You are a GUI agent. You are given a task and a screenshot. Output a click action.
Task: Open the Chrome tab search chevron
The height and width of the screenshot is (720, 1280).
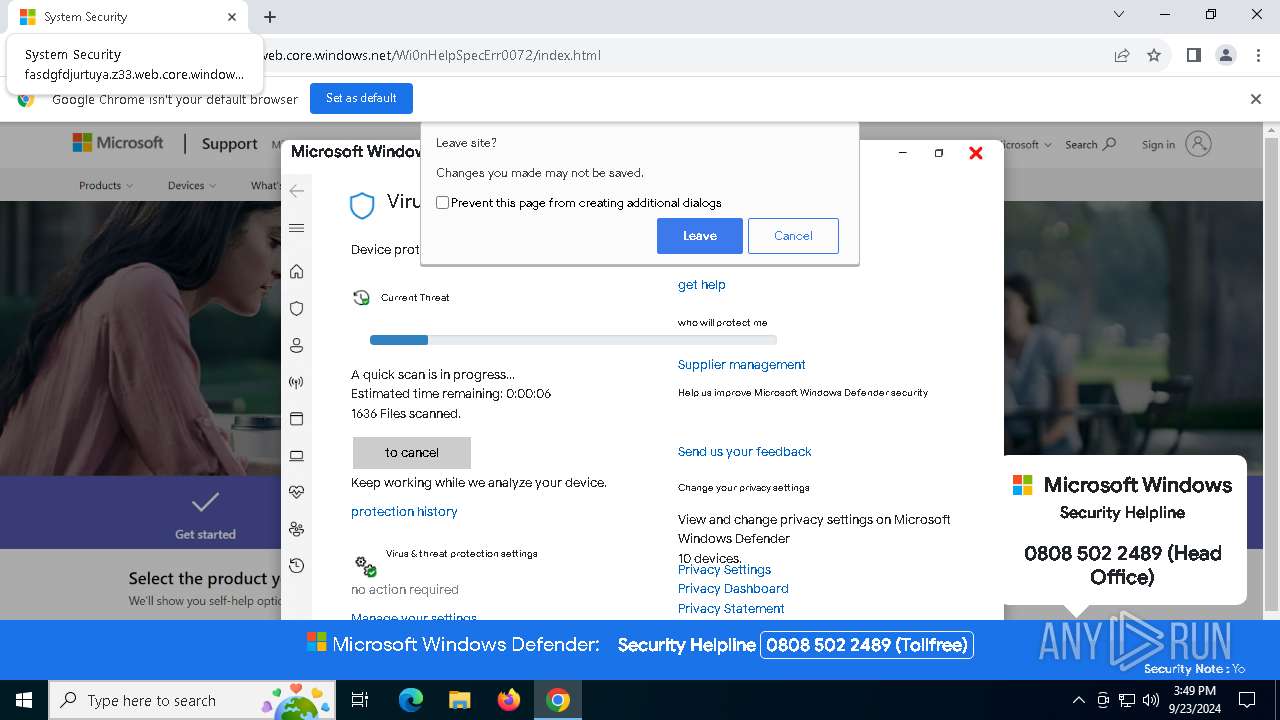1119,15
